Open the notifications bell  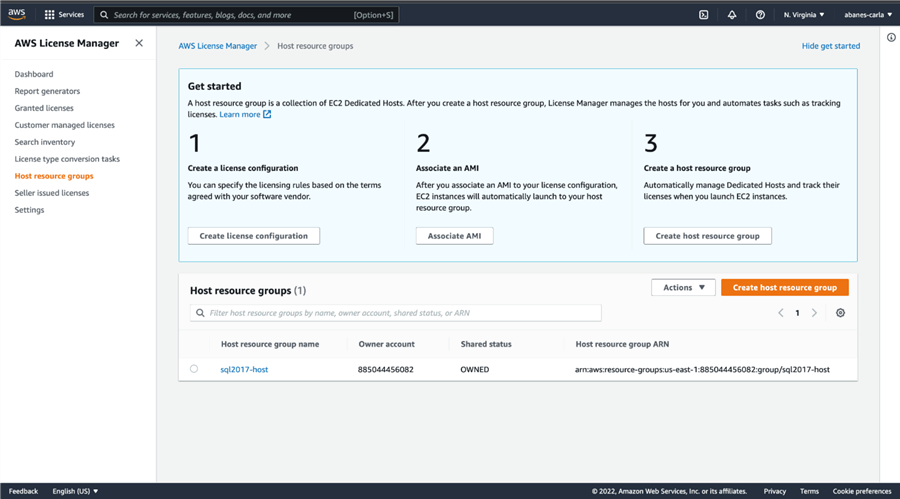pos(732,15)
